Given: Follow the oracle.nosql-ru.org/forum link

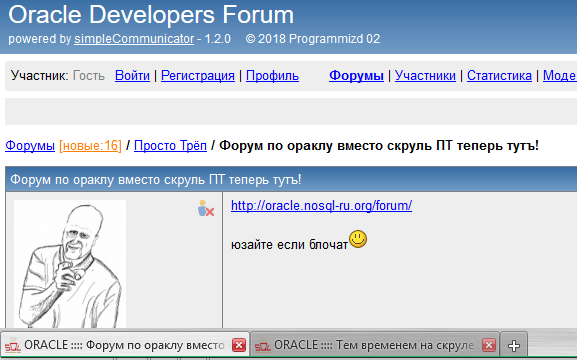Looking at the screenshot, I should click(x=321, y=205).
